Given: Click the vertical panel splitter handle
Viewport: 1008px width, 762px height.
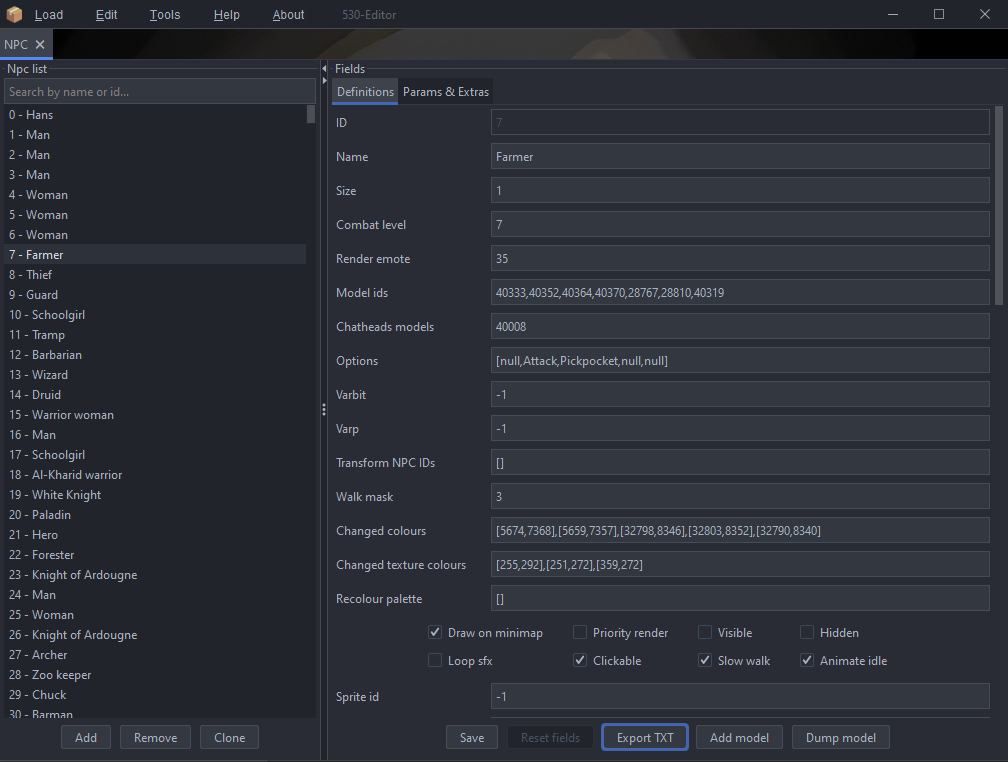Looking at the screenshot, I should tap(323, 410).
